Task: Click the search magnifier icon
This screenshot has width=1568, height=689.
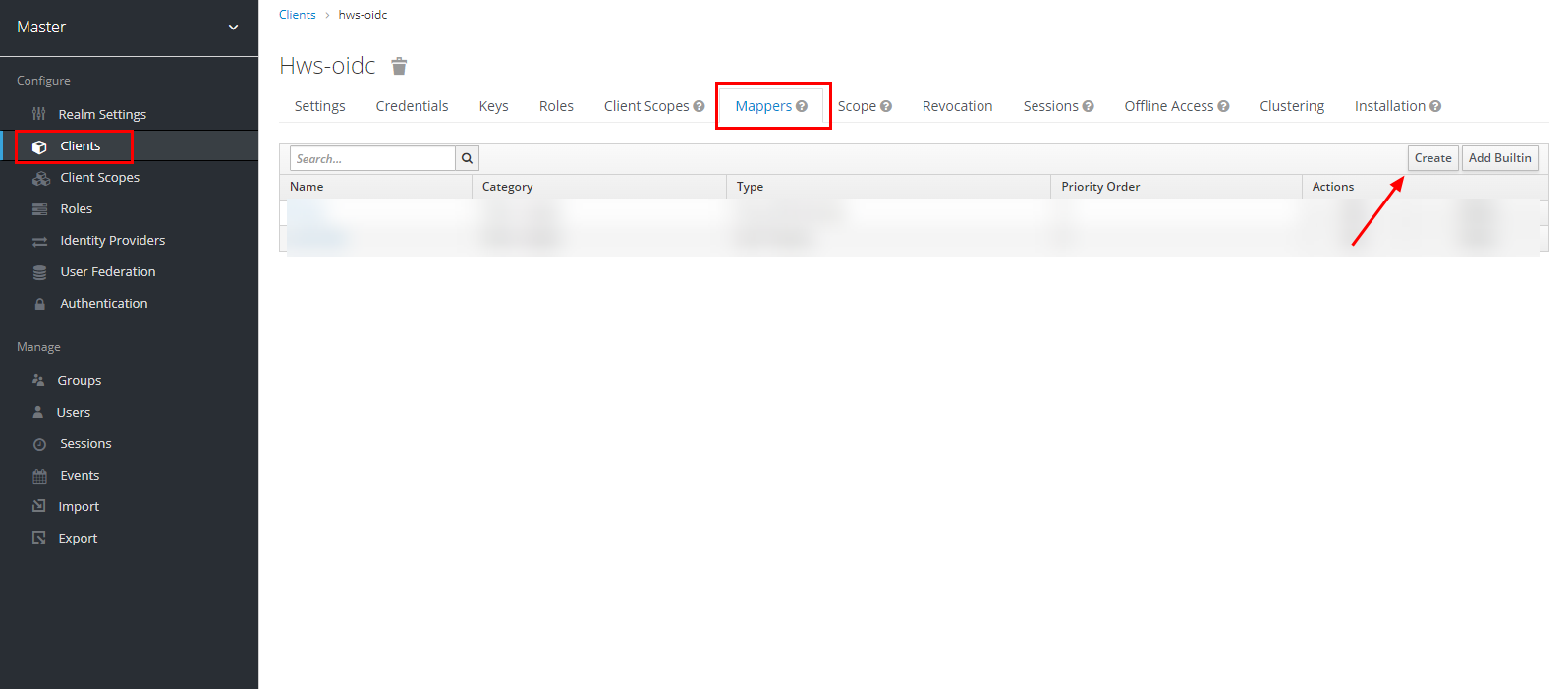Action: tap(468, 158)
